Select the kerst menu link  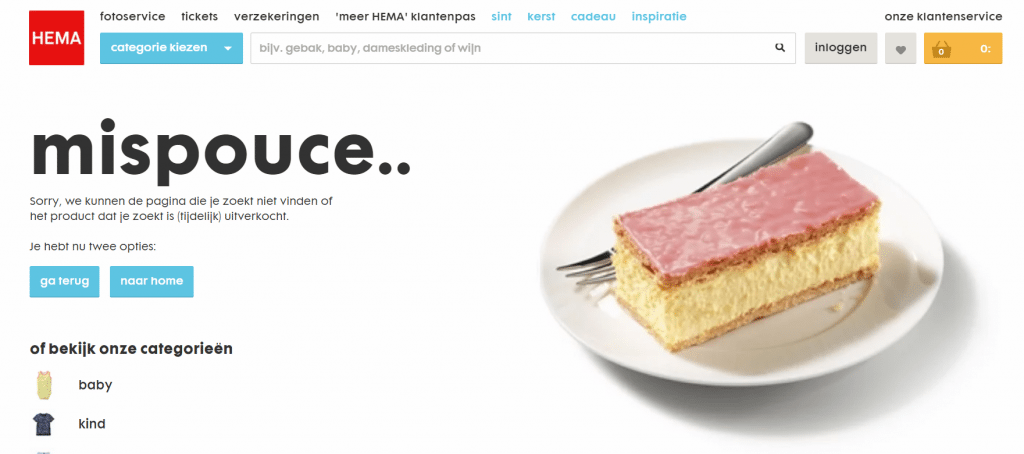(x=541, y=16)
